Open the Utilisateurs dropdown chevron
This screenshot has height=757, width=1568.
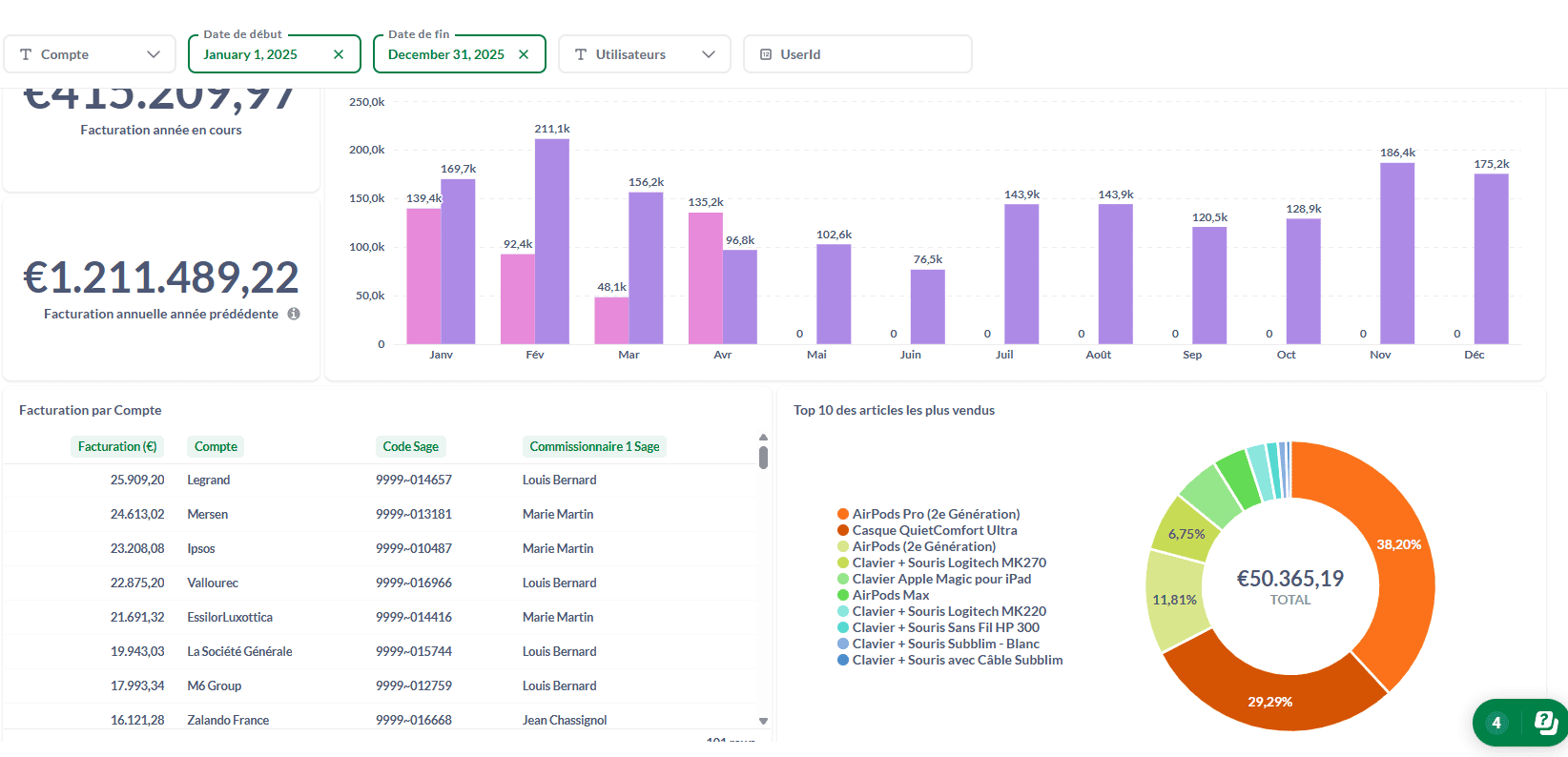[709, 54]
